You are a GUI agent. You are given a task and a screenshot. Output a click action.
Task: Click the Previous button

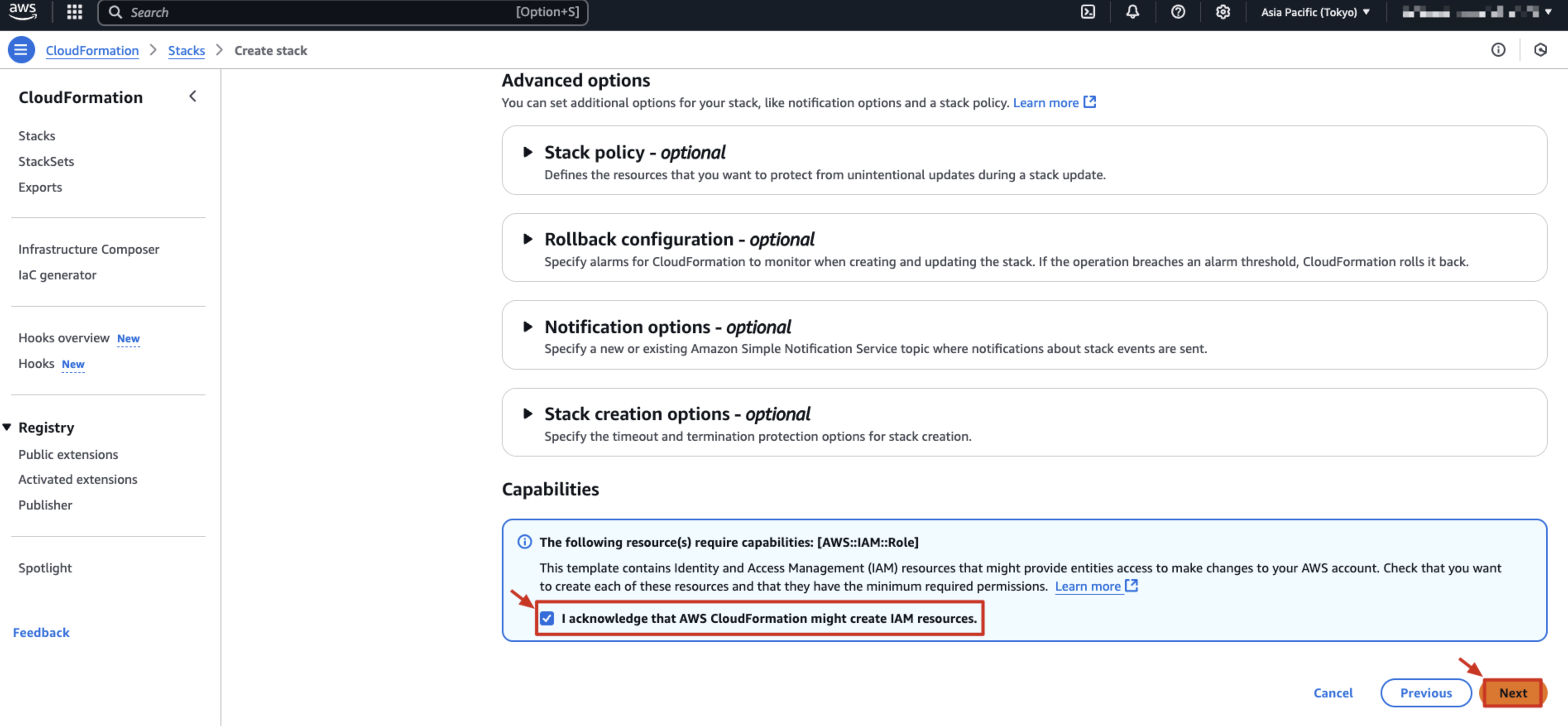tap(1426, 693)
